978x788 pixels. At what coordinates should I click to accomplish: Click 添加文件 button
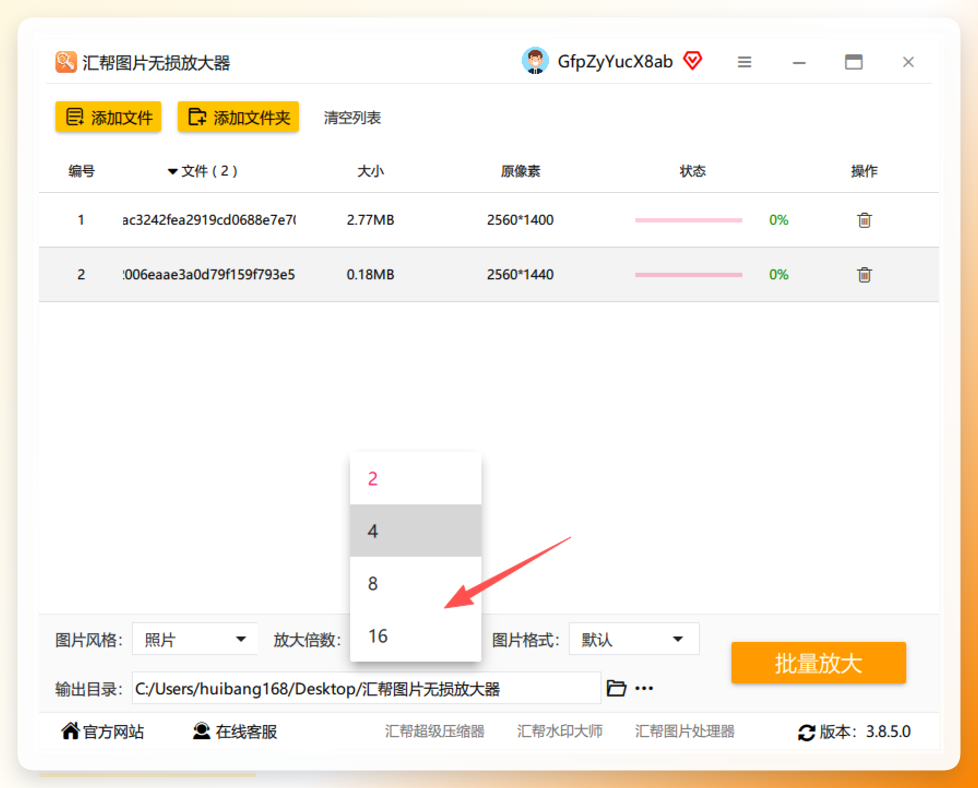[109, 117]
